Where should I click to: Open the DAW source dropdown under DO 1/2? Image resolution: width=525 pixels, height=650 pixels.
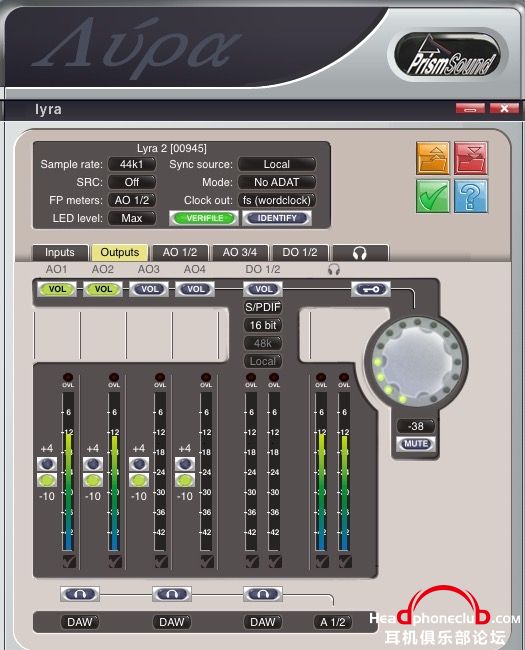(x=263, y=622)
